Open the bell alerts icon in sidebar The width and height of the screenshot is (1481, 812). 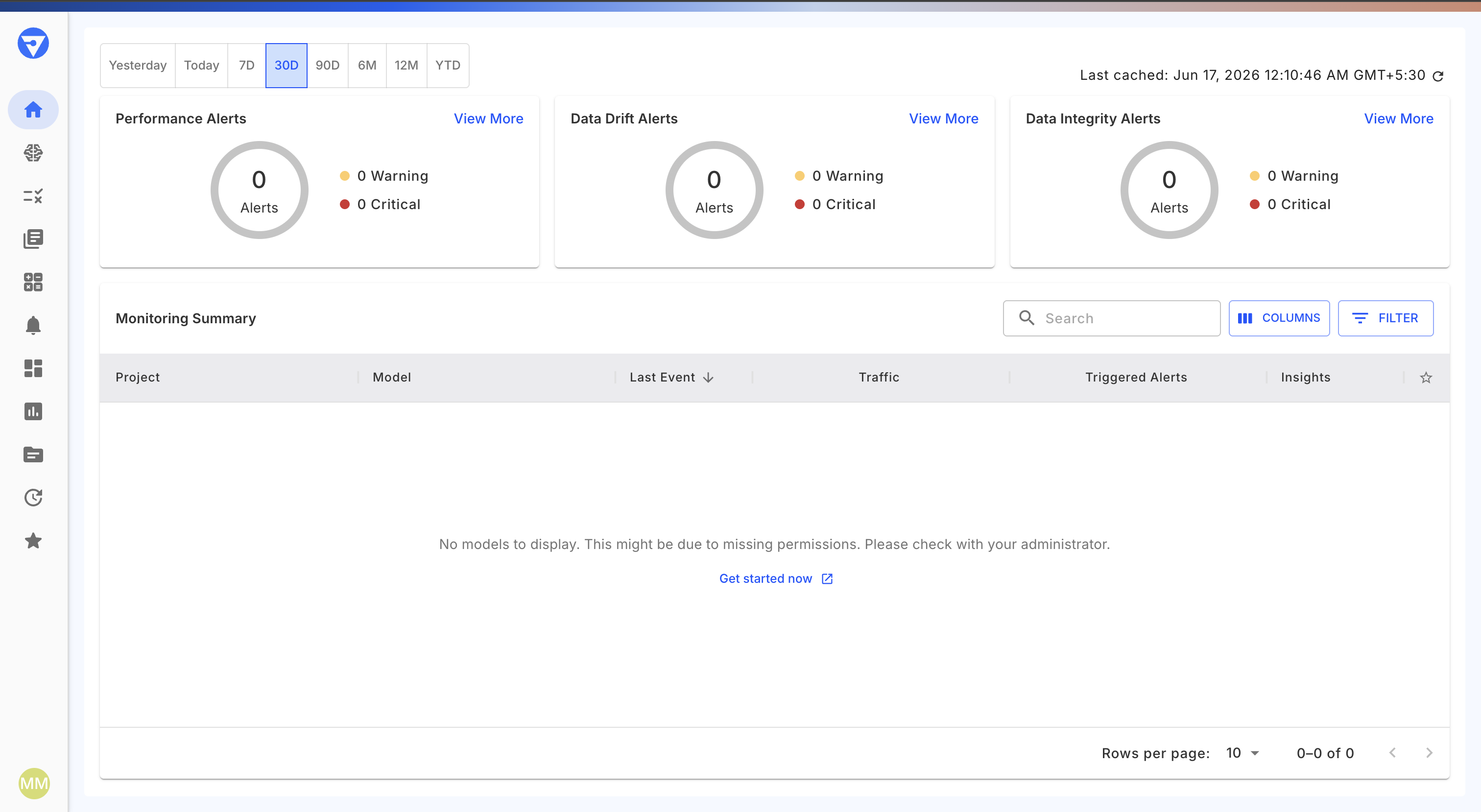pyautogui.click(x=33, y=326)
